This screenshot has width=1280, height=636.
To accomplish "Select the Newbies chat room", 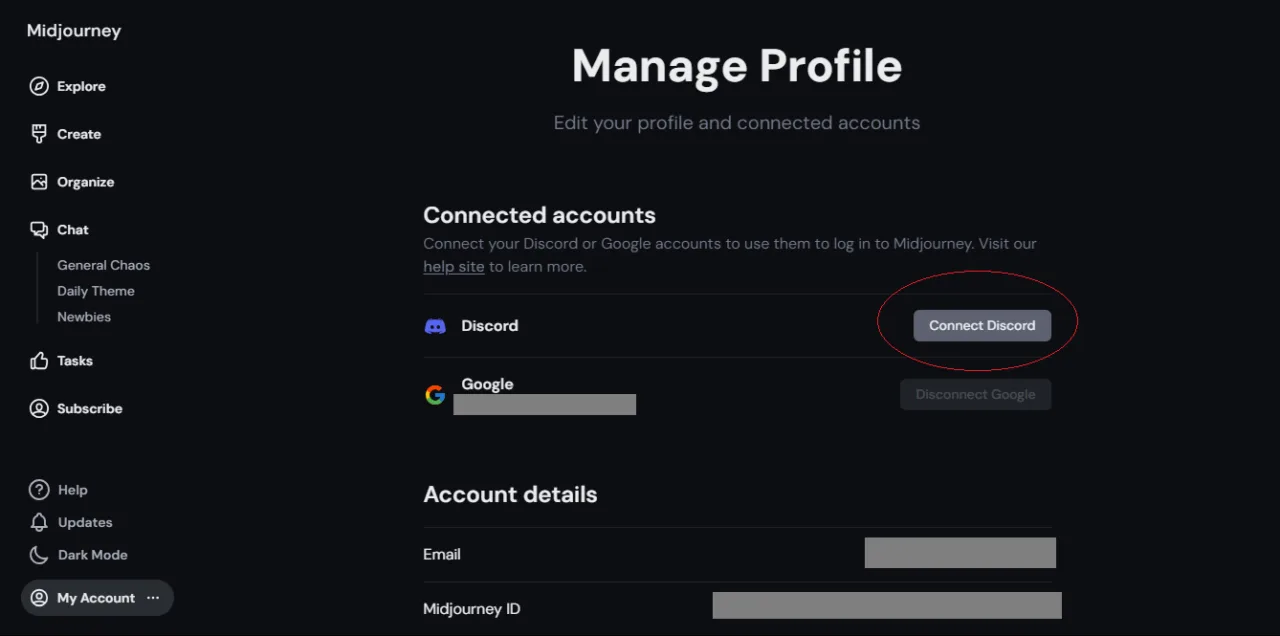I will click(x=84, y=317).
